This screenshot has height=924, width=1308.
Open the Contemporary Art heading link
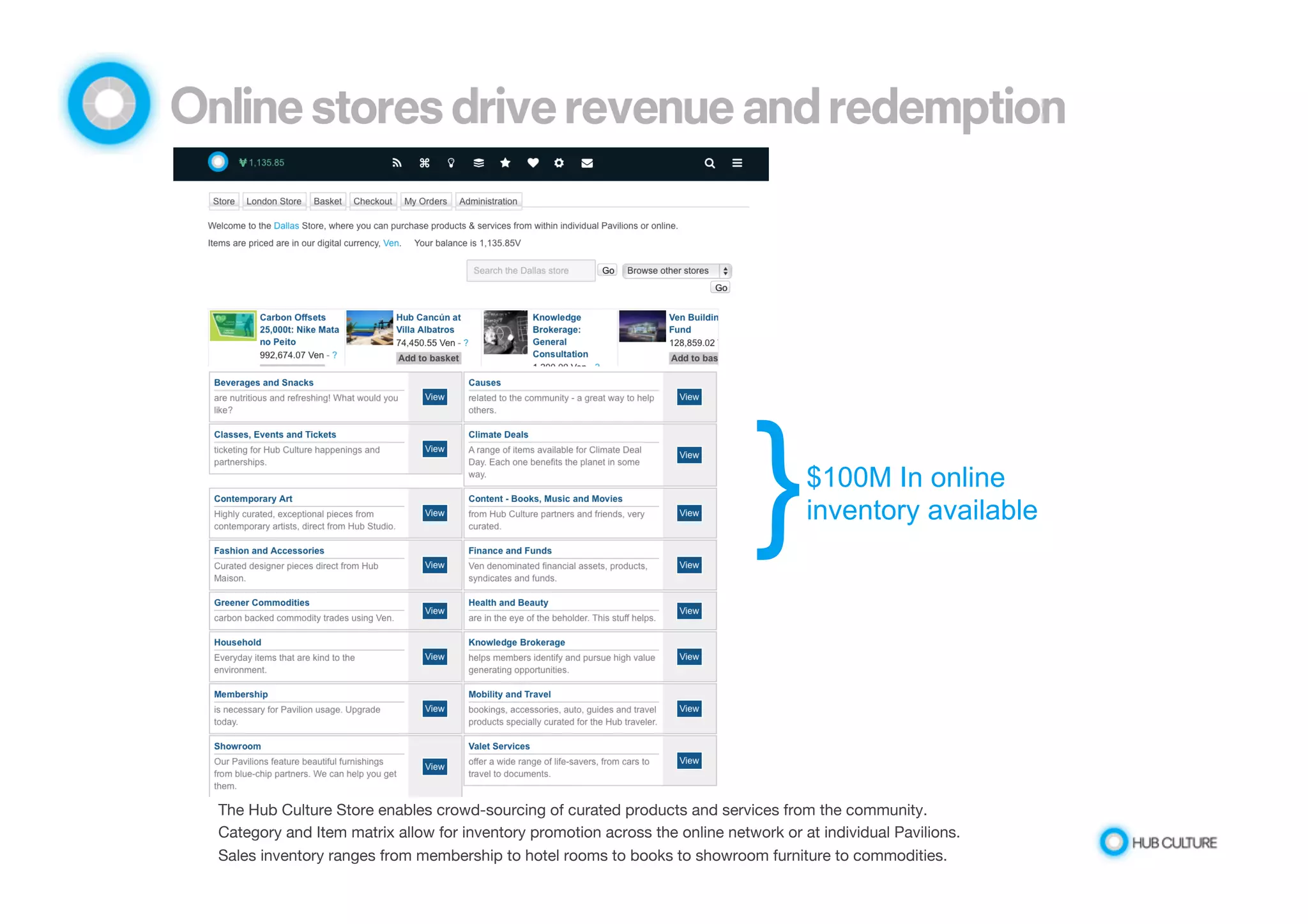(x=253, y=499)
